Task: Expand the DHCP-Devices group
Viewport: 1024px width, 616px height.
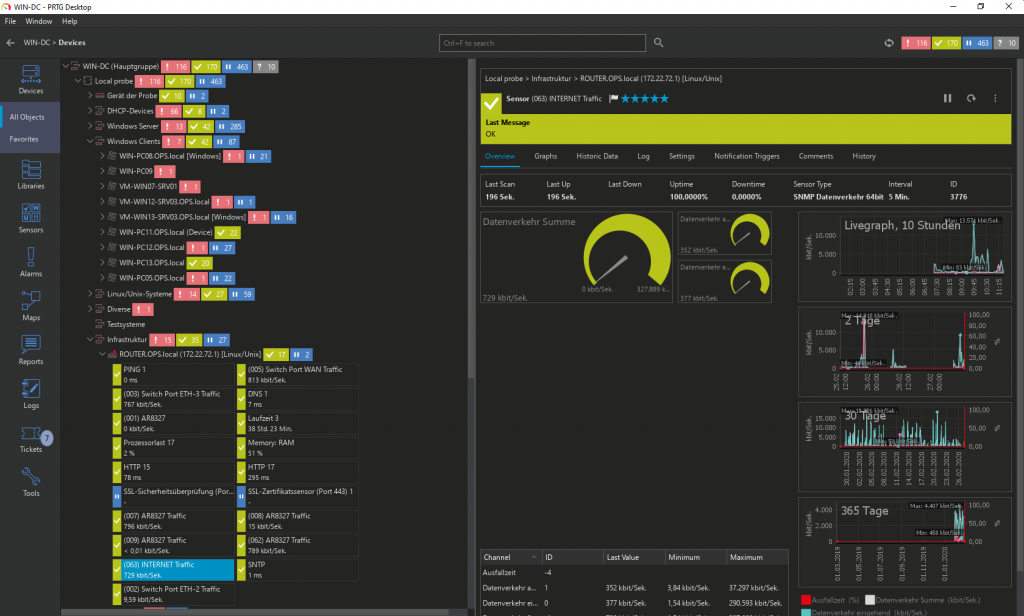Action: pos(90,111)
